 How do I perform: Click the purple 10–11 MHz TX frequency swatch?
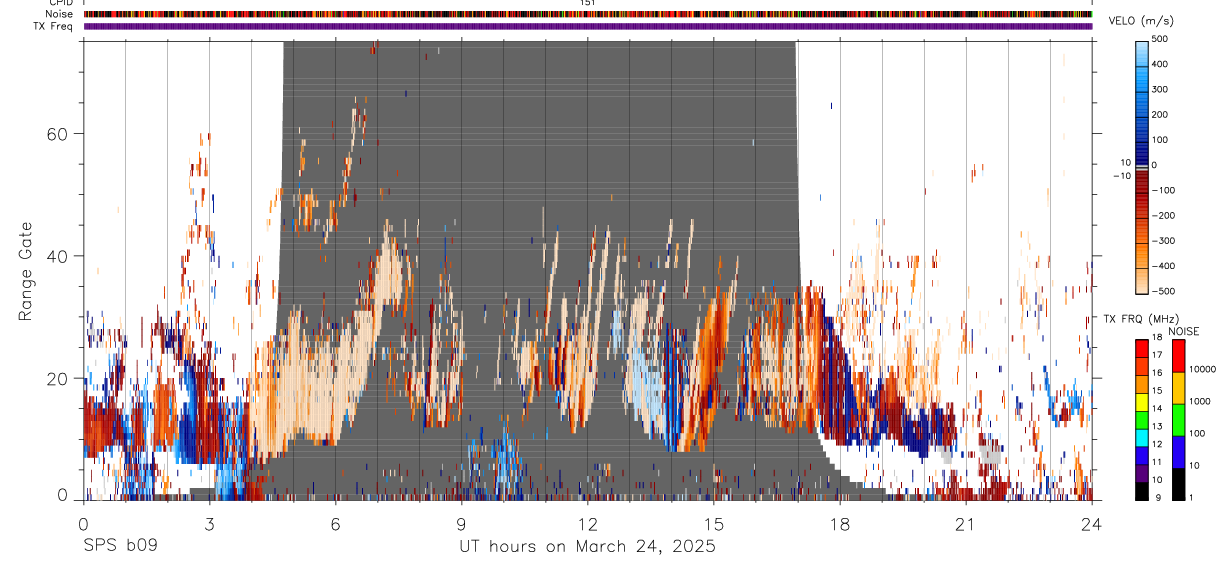[x=1142, y=473]
